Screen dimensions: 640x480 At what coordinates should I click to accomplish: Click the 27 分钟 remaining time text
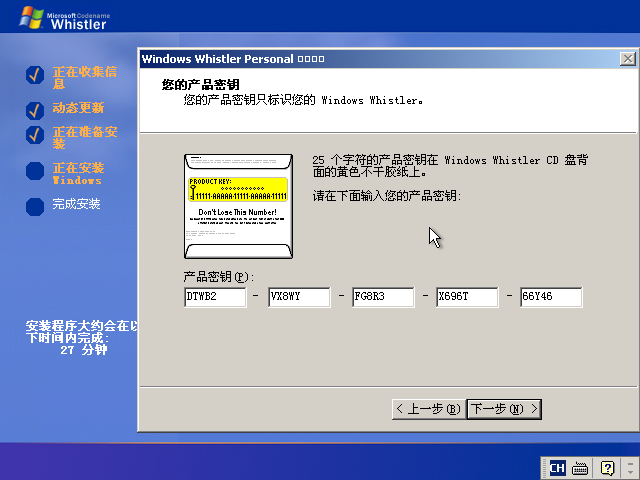[84, 350]
